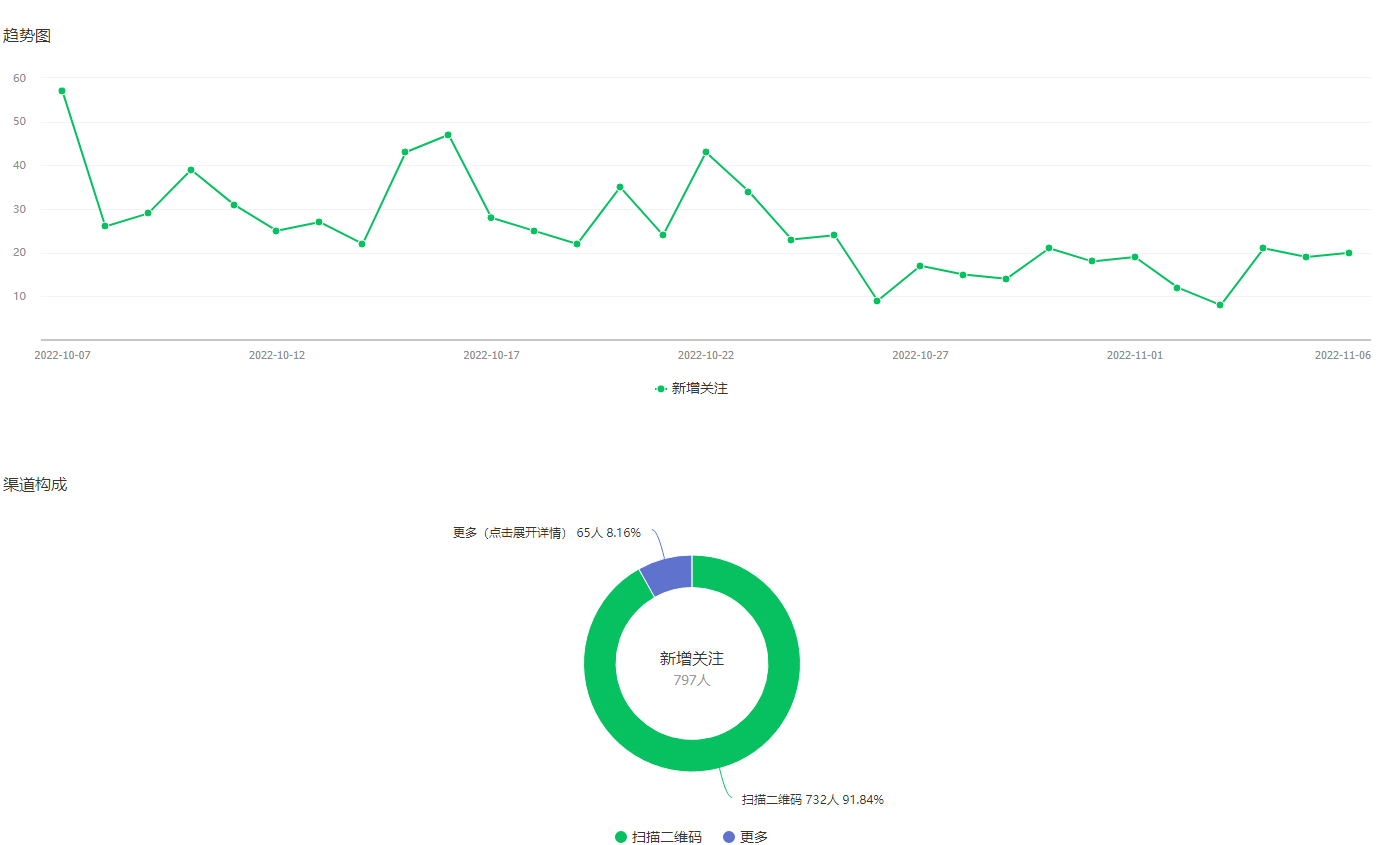Click the purple 更多 legend dot
The height and width of the screenshot is (845, 1381).
pos(728,837)
